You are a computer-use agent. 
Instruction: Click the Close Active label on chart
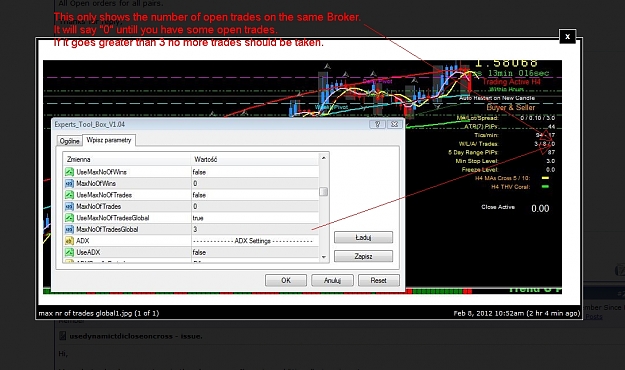tap(498, 207)
